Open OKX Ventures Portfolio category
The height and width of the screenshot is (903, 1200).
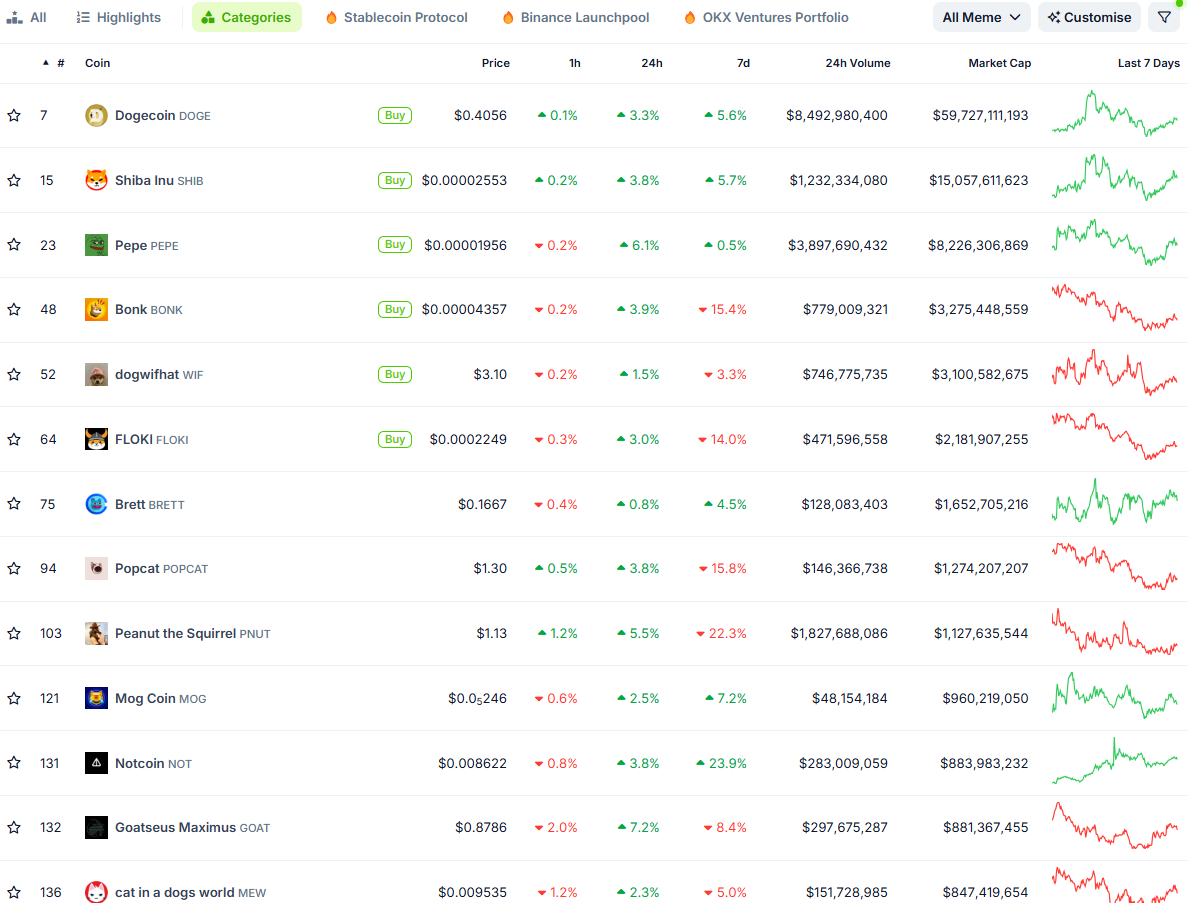point(766,17)
